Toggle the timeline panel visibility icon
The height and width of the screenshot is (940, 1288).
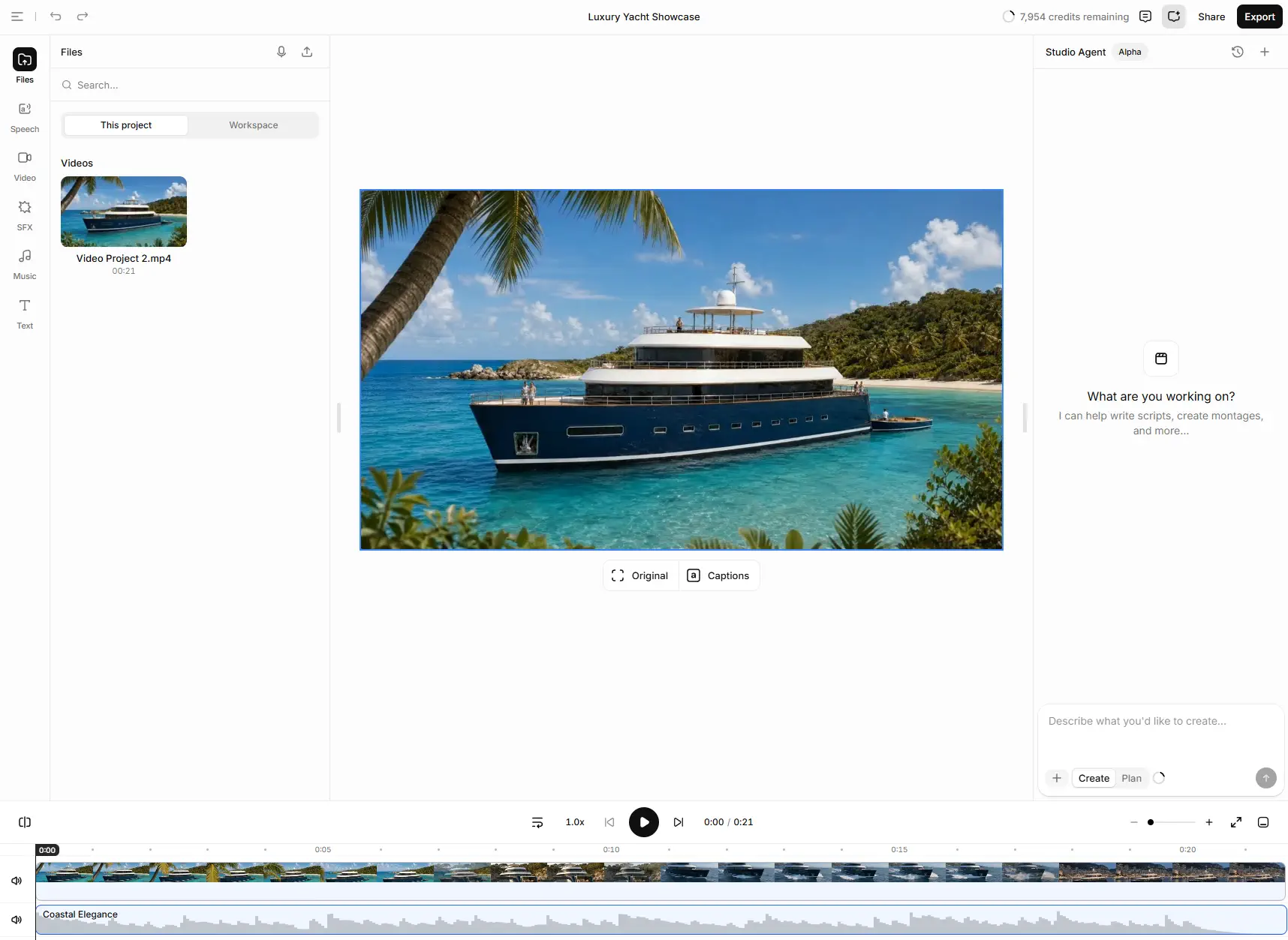coord(1263,822)
